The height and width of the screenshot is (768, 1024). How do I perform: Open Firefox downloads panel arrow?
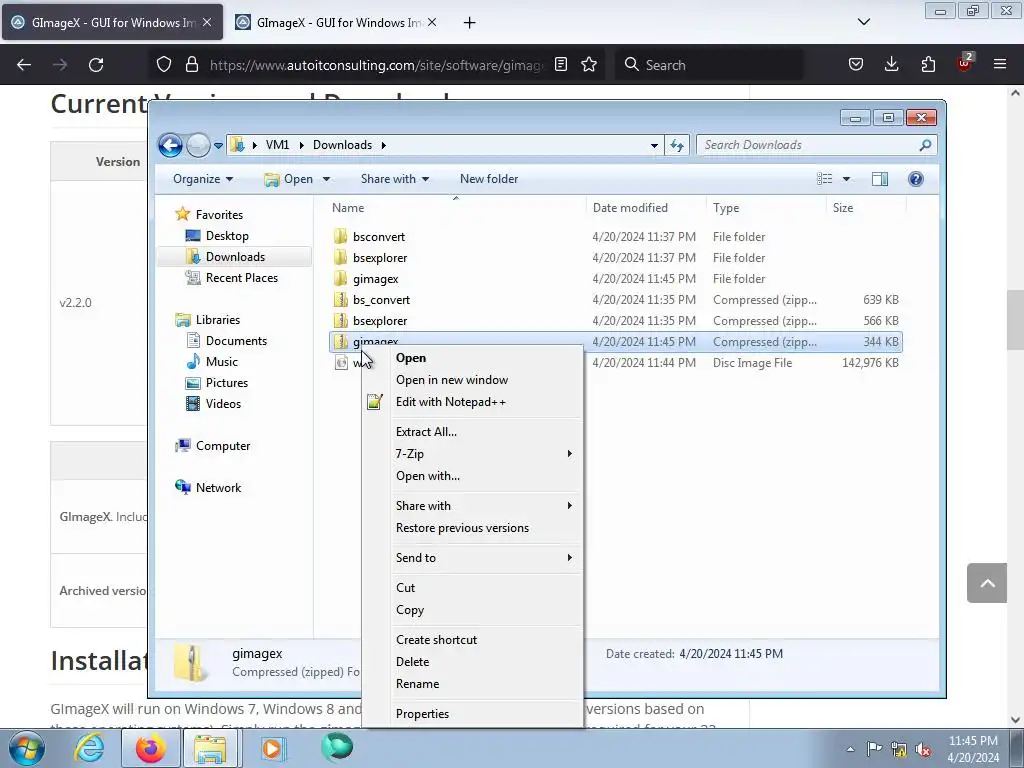point(891,64)
